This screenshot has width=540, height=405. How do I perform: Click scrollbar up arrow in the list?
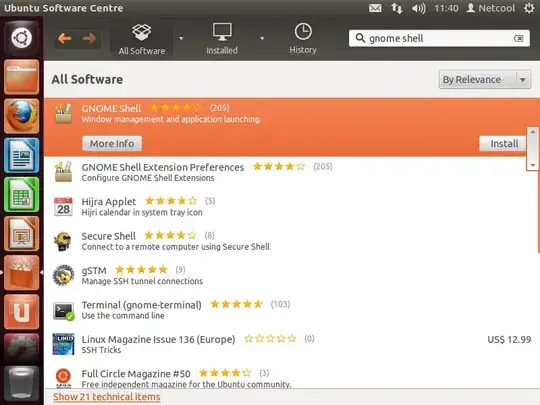(x=533, y=132)
